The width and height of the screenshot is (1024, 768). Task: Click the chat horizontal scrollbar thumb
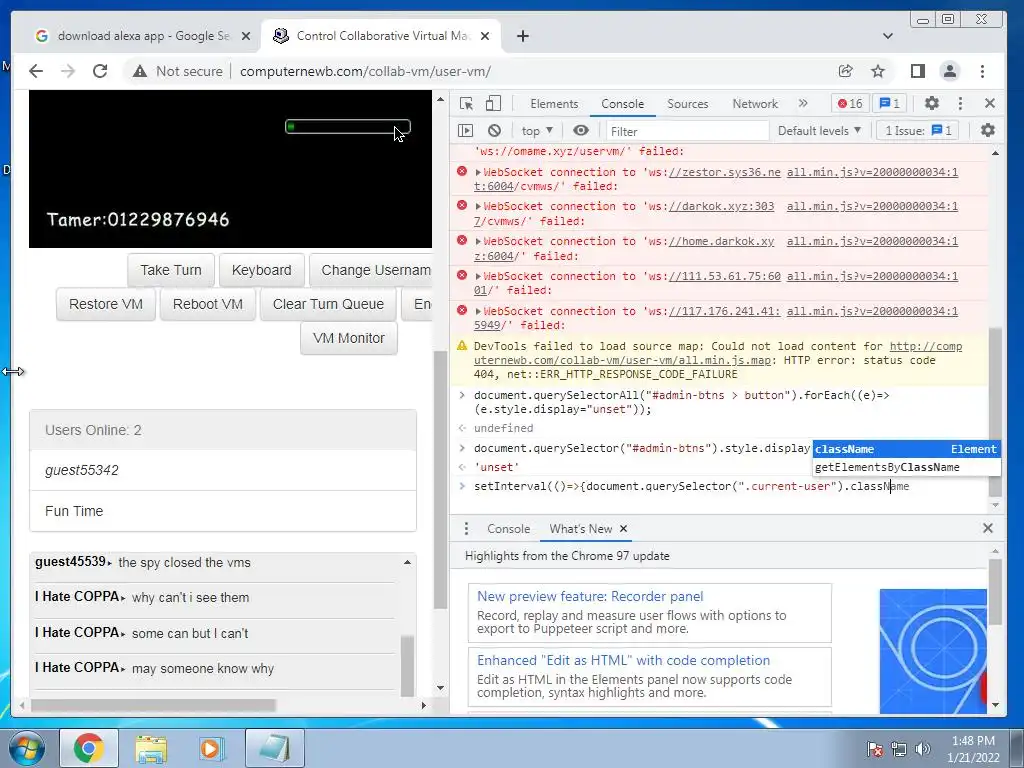[153, 705]
